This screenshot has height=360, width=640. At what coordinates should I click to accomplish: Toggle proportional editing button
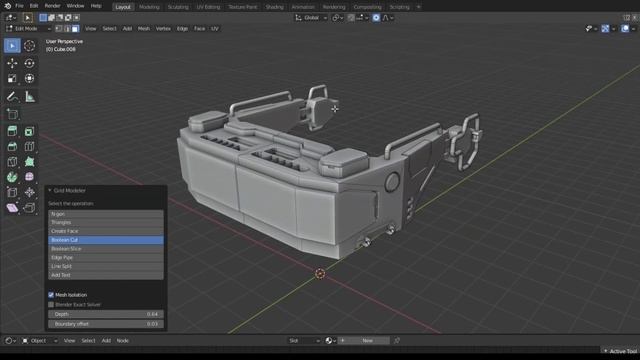click(376, 18)
